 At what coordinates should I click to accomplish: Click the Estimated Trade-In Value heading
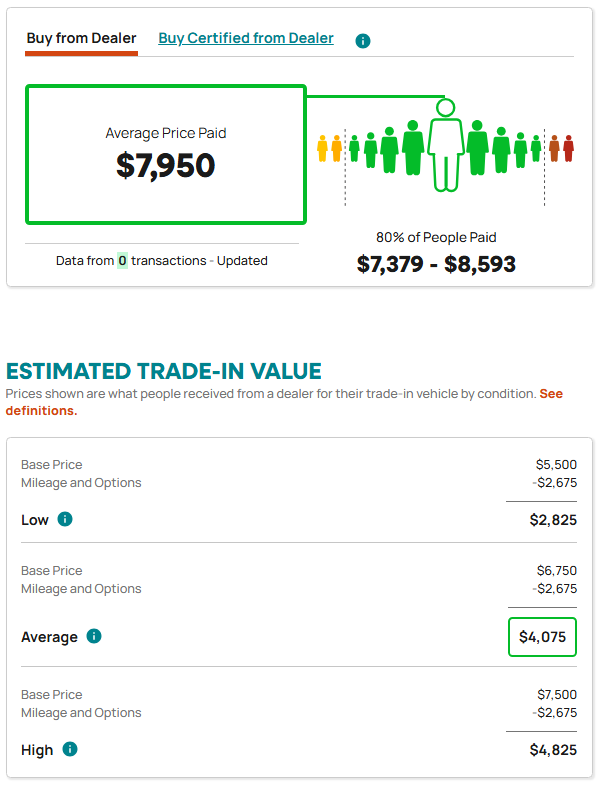[x=164, y=371]
